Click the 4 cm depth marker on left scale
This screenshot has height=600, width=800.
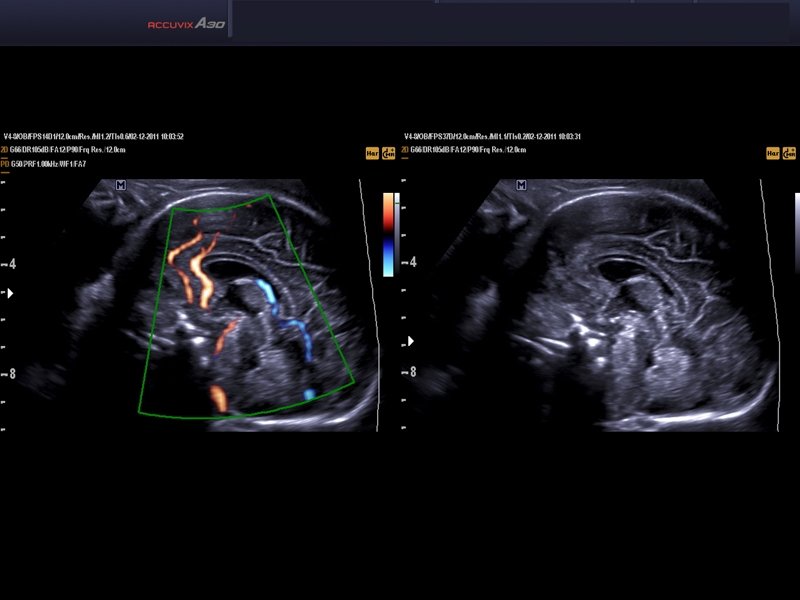[x=11, y=264]
